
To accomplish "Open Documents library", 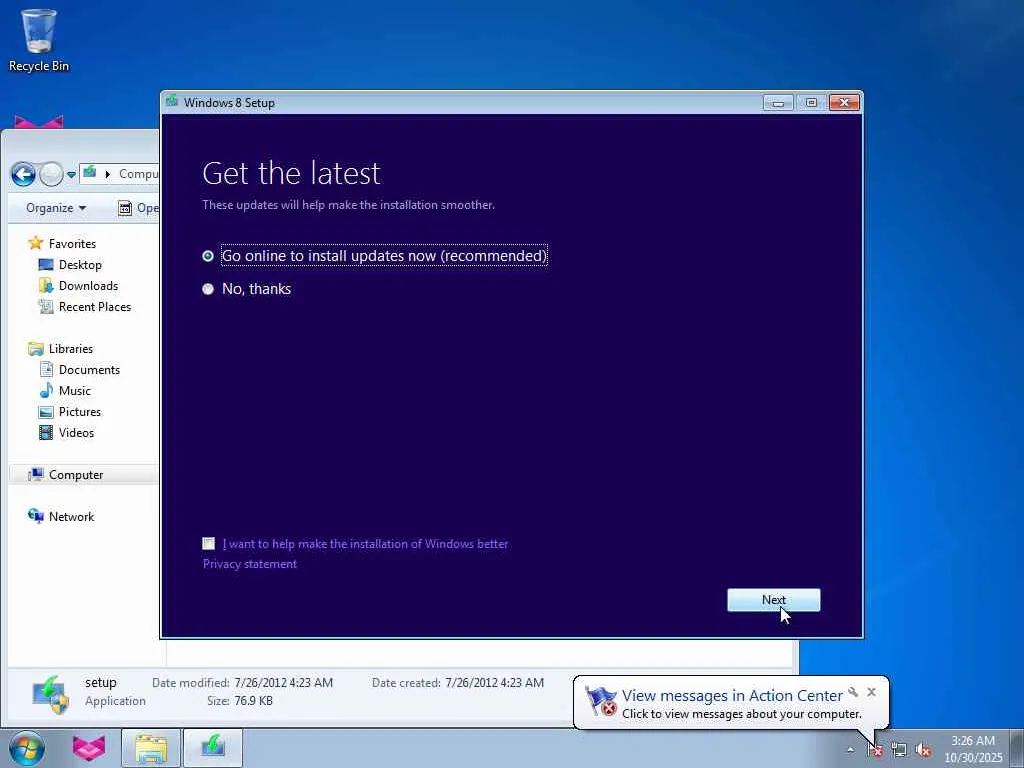I will tap(89, 370).
